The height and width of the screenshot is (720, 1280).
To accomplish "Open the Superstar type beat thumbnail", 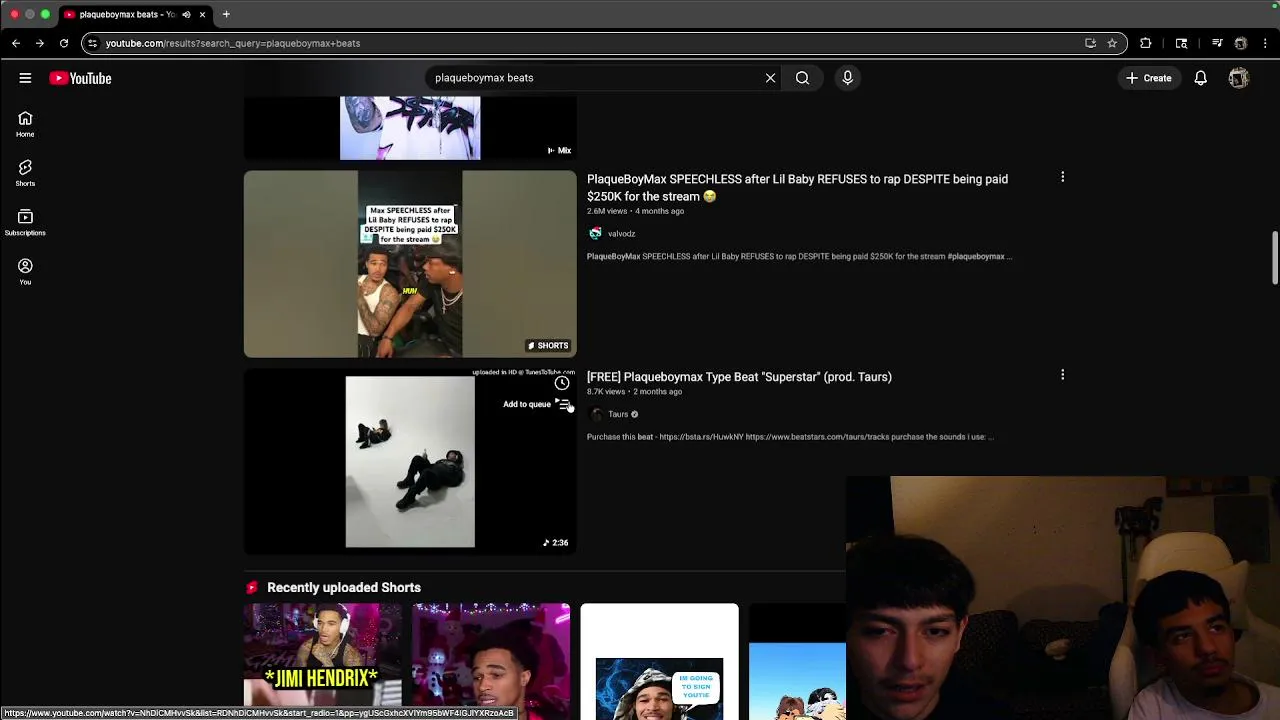I will (410, 461).
